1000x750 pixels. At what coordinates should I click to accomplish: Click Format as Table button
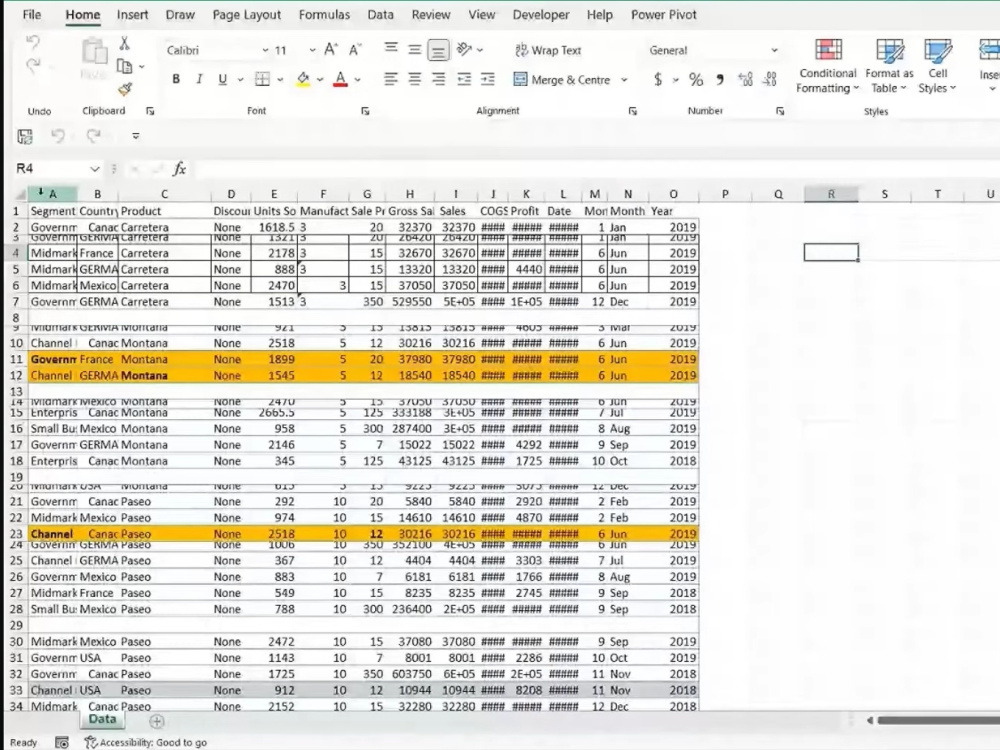(889, 66)
